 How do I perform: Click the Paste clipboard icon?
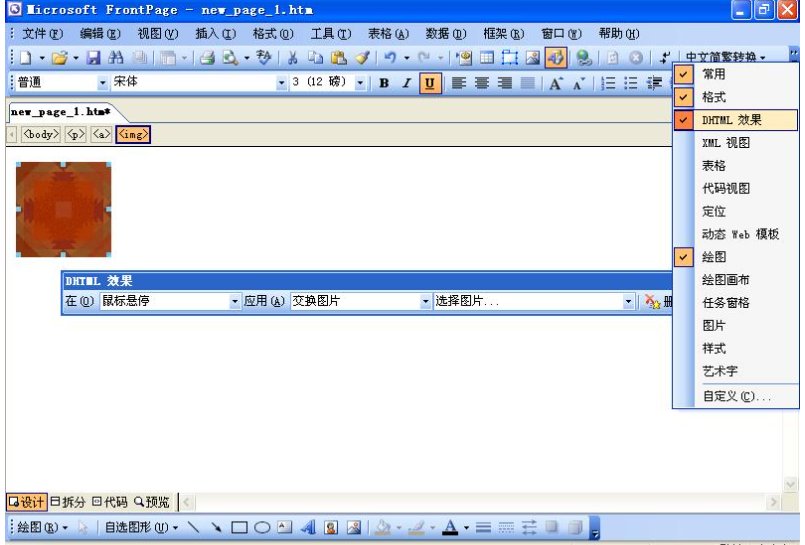(x=338, y=57)
